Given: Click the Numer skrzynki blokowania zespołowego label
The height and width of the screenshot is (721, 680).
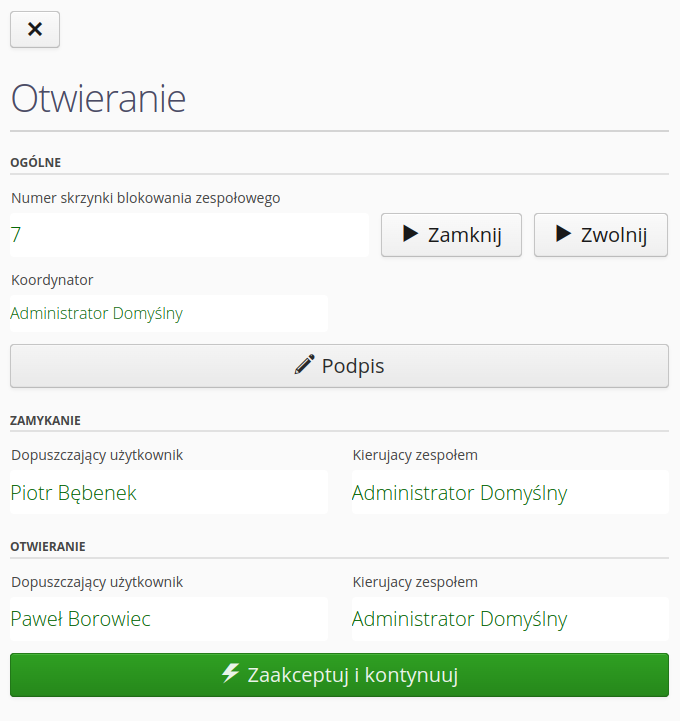Looking at the screenshot, I should click(146, 198).
